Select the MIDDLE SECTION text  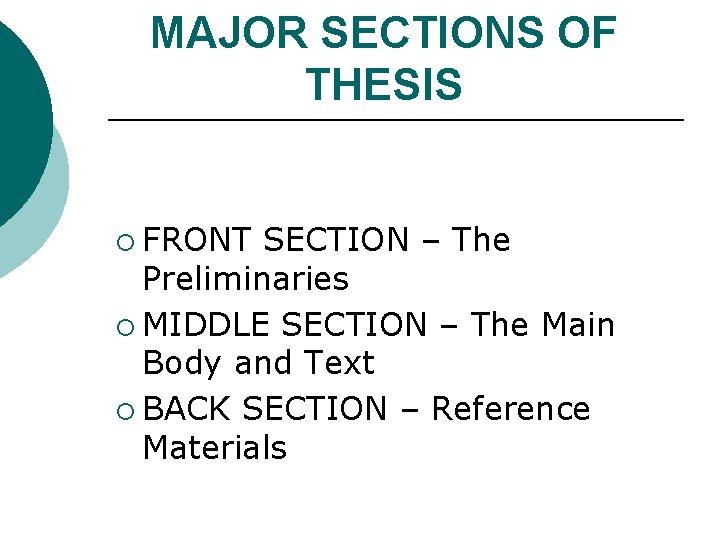(285, 324)
